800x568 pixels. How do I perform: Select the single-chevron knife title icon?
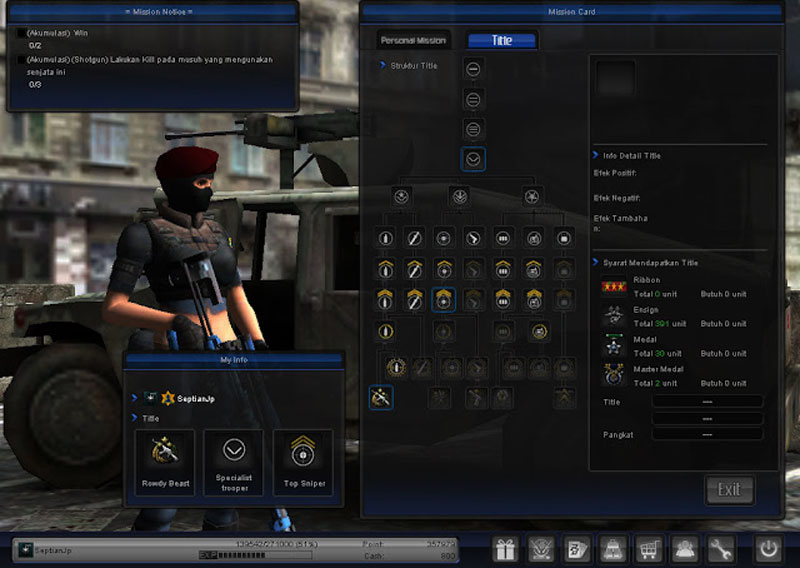coord(414,269)
